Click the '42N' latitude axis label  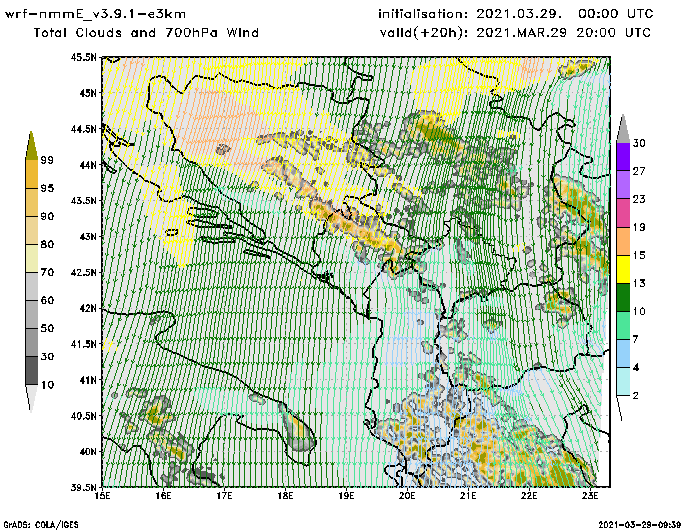(88, 308)
